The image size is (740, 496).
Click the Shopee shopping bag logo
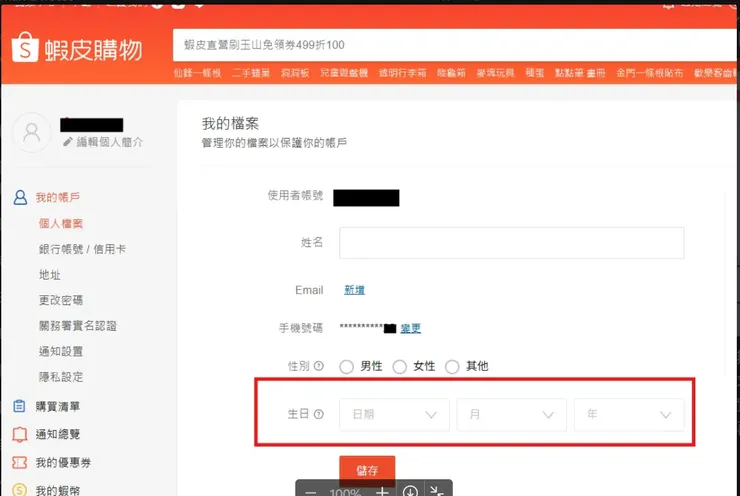point(25,47)
